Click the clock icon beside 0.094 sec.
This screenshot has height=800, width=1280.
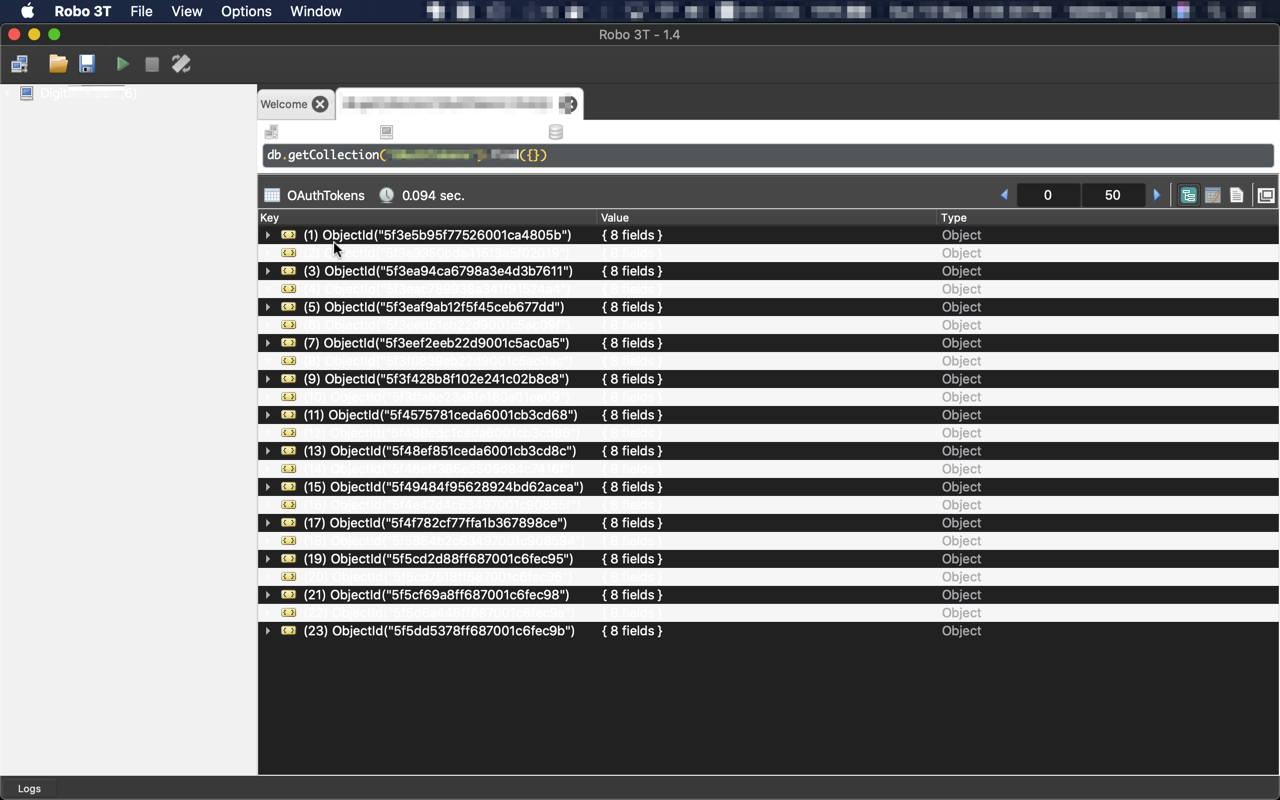coord(386,195)
